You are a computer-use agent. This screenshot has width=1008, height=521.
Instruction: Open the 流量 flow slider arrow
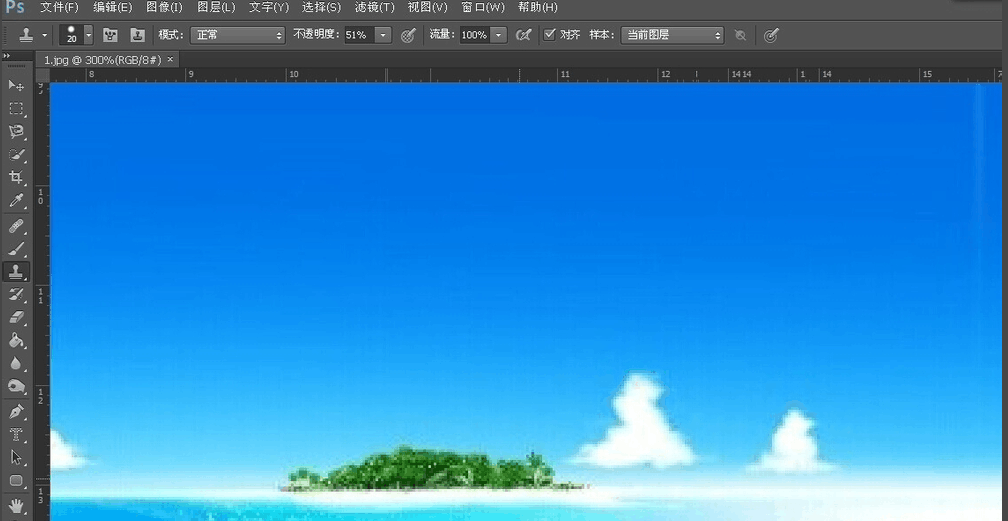[x=499, y=35]
